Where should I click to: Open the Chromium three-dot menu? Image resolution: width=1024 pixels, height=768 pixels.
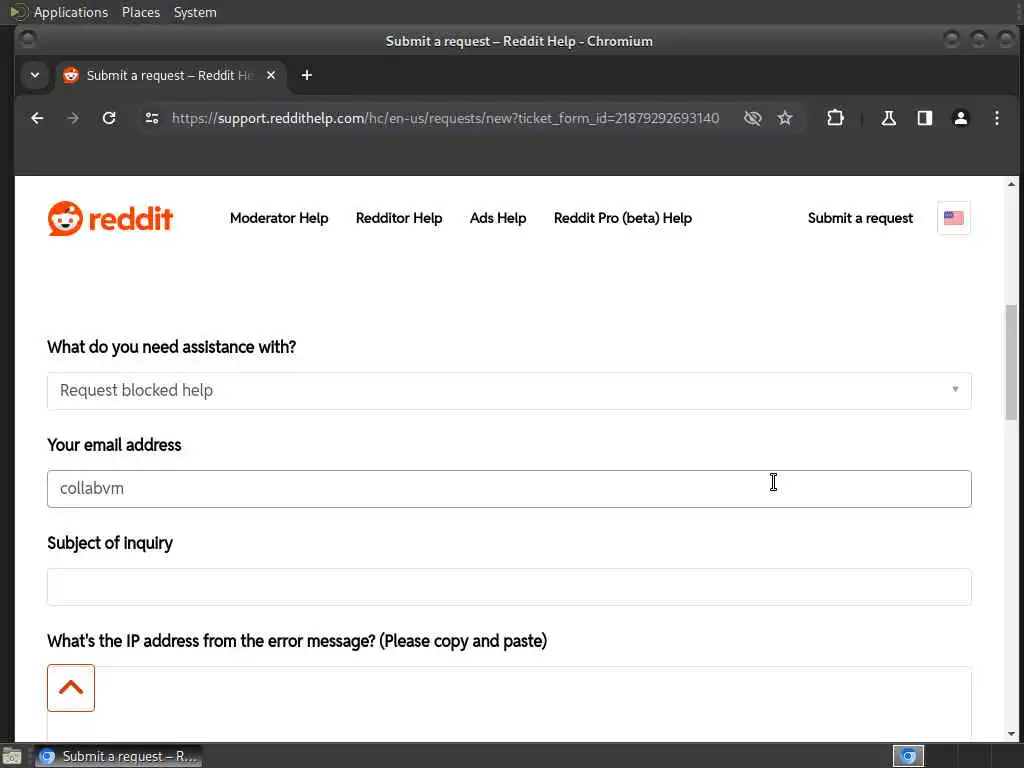click(x=997, y=118)
